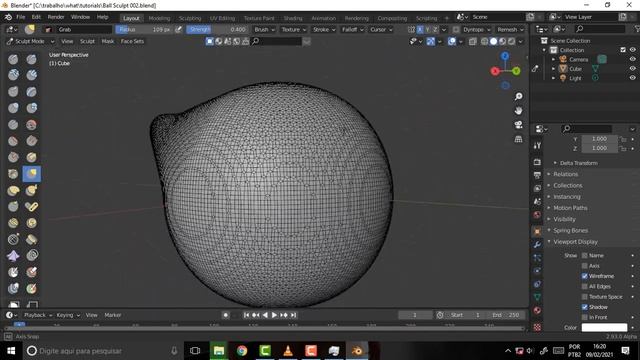
Task: Switch to the Modeling workspace tab
Action: (159, 18)
